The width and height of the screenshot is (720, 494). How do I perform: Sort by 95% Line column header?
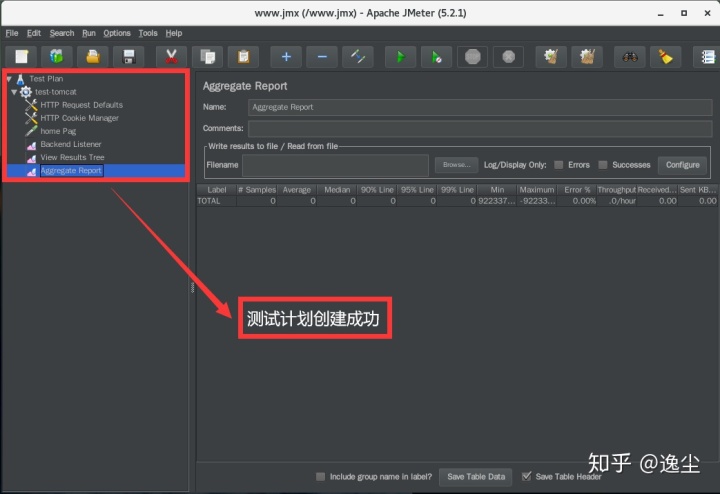417,190
